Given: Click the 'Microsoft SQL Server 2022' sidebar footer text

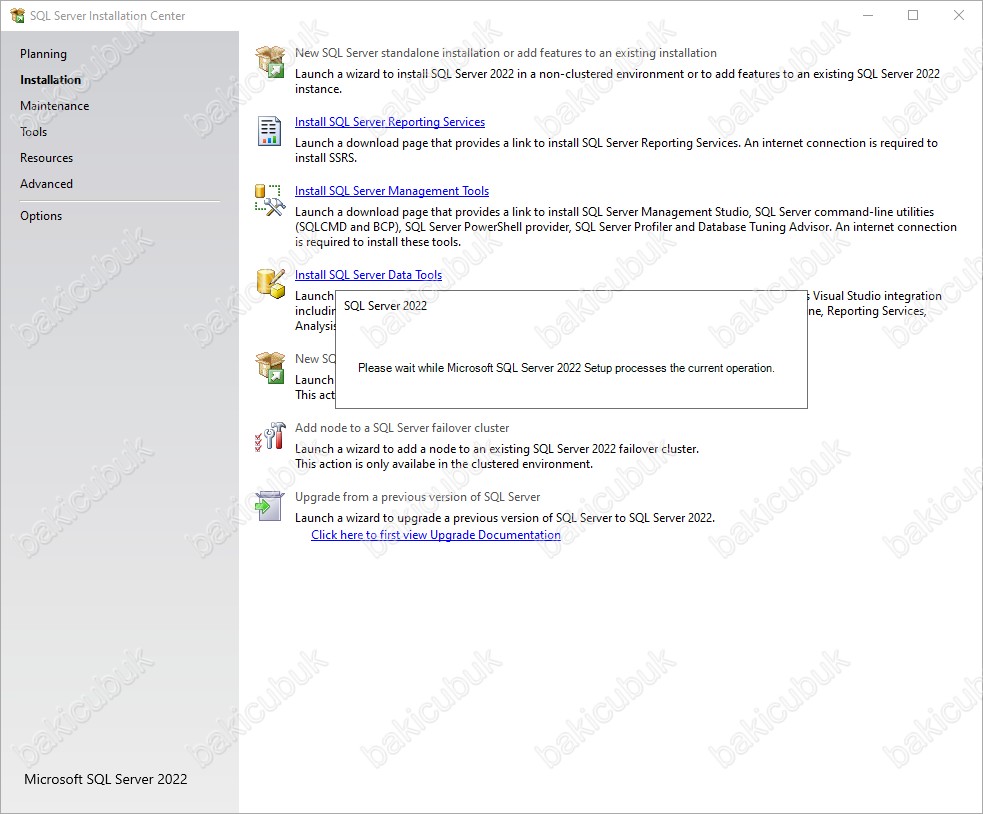Looking at the screenshot, I should (106, 780).
